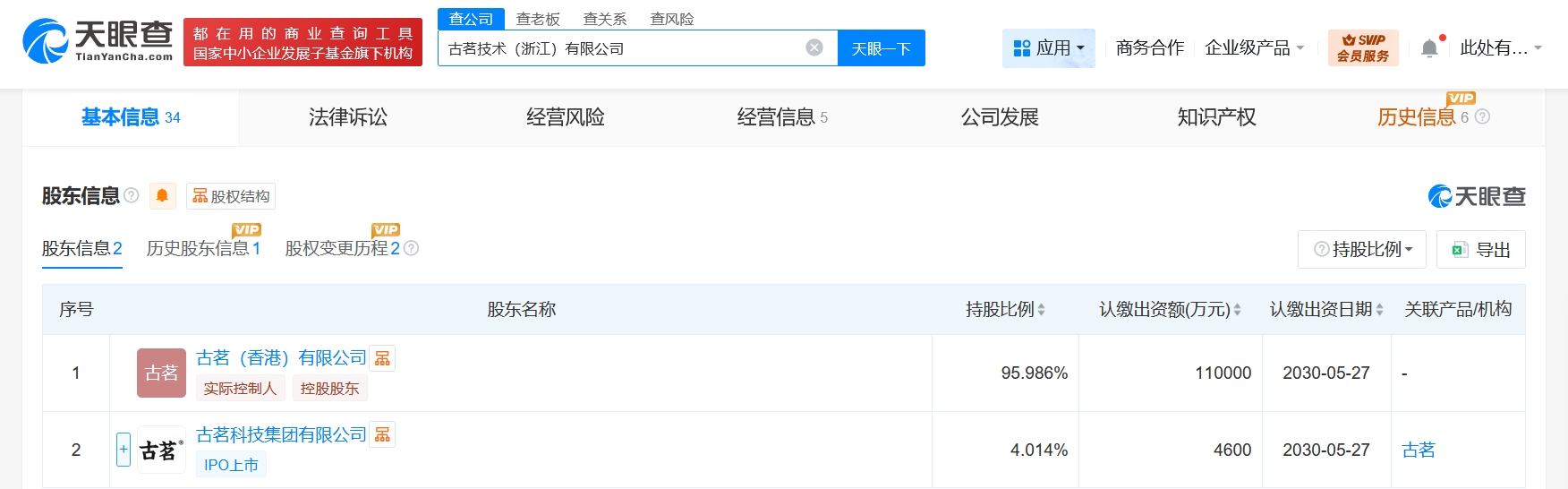Click help icon beside 历史信息 tab

[x=1482, y=117]
